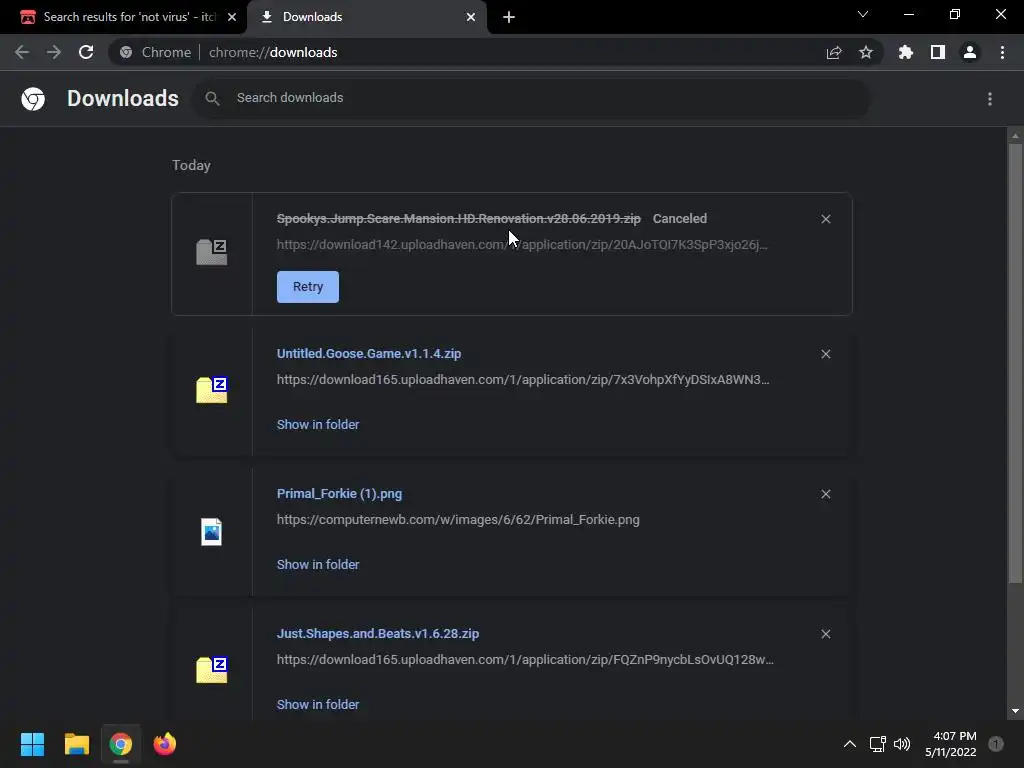The height and width of the screenshot is (768, 1024).
Task: Click the 'Today' date heading
Action: coord(191,165)
